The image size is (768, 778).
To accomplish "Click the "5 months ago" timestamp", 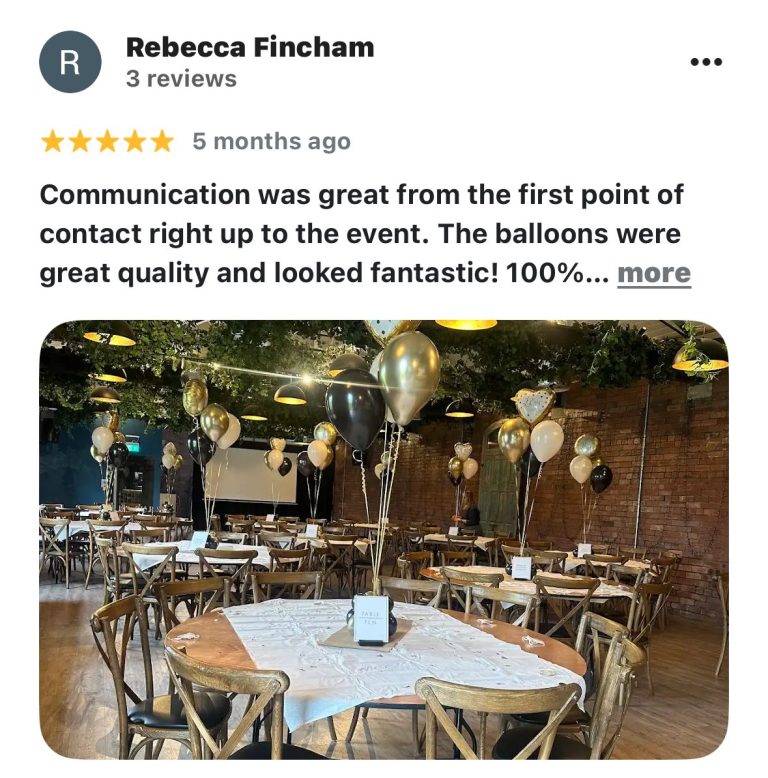I will pyautogui.click(x=271, y=141).
